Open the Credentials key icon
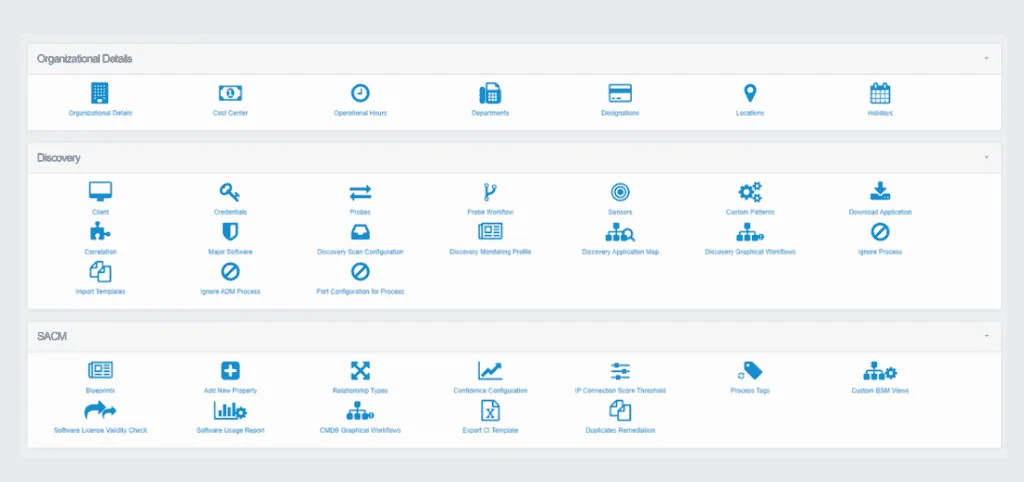The image size is (1024, 482). point(230,192)
